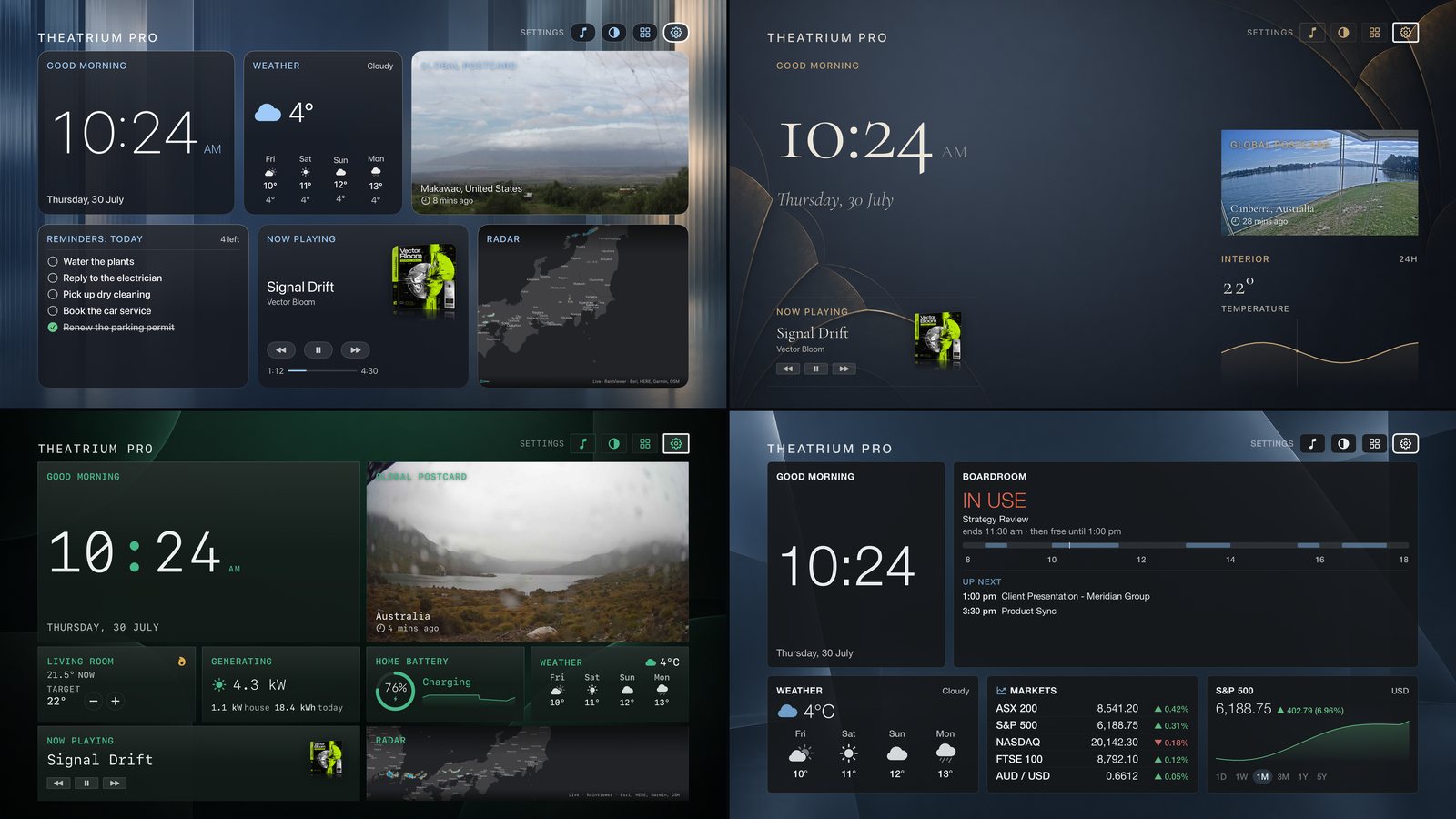Open Canberra, Australia postcard image
1456x819 pixels.
[x=1319, y=183]
